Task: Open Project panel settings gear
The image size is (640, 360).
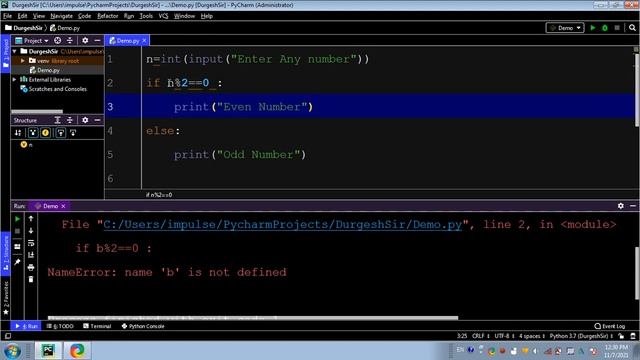Action: [85, 40]
